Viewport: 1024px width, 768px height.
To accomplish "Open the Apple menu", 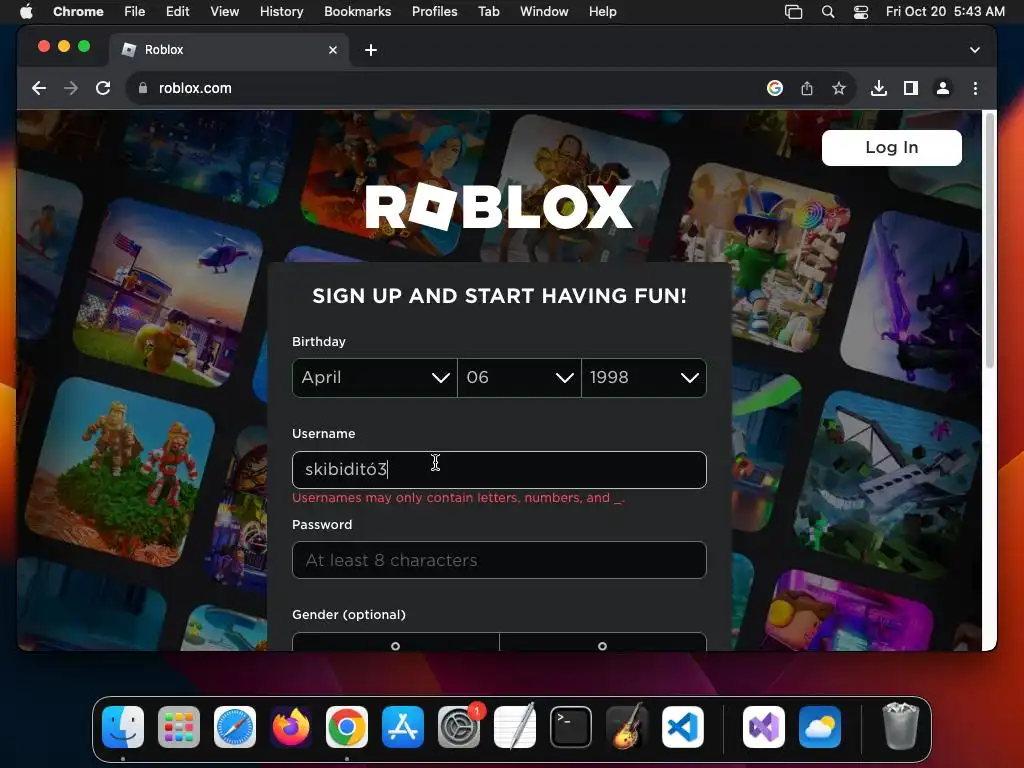I will click(x=26, y=11).
